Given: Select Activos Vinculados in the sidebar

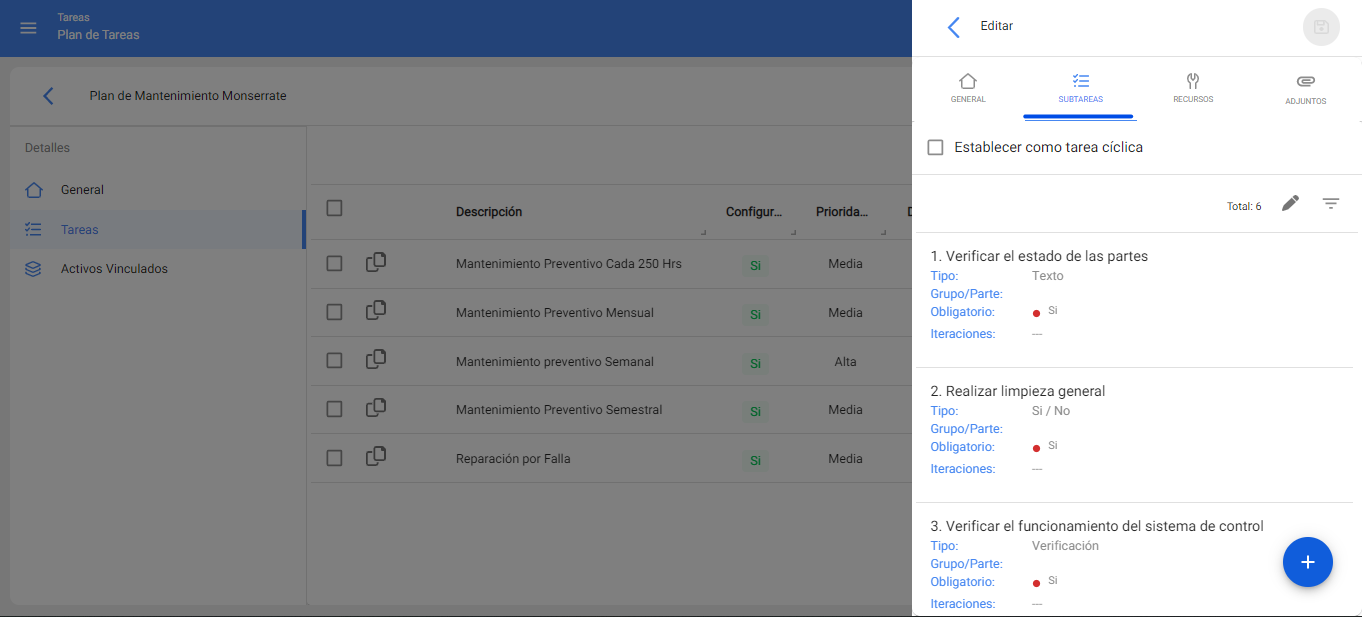Looking at the screenshot, I should tap(114, 269).
